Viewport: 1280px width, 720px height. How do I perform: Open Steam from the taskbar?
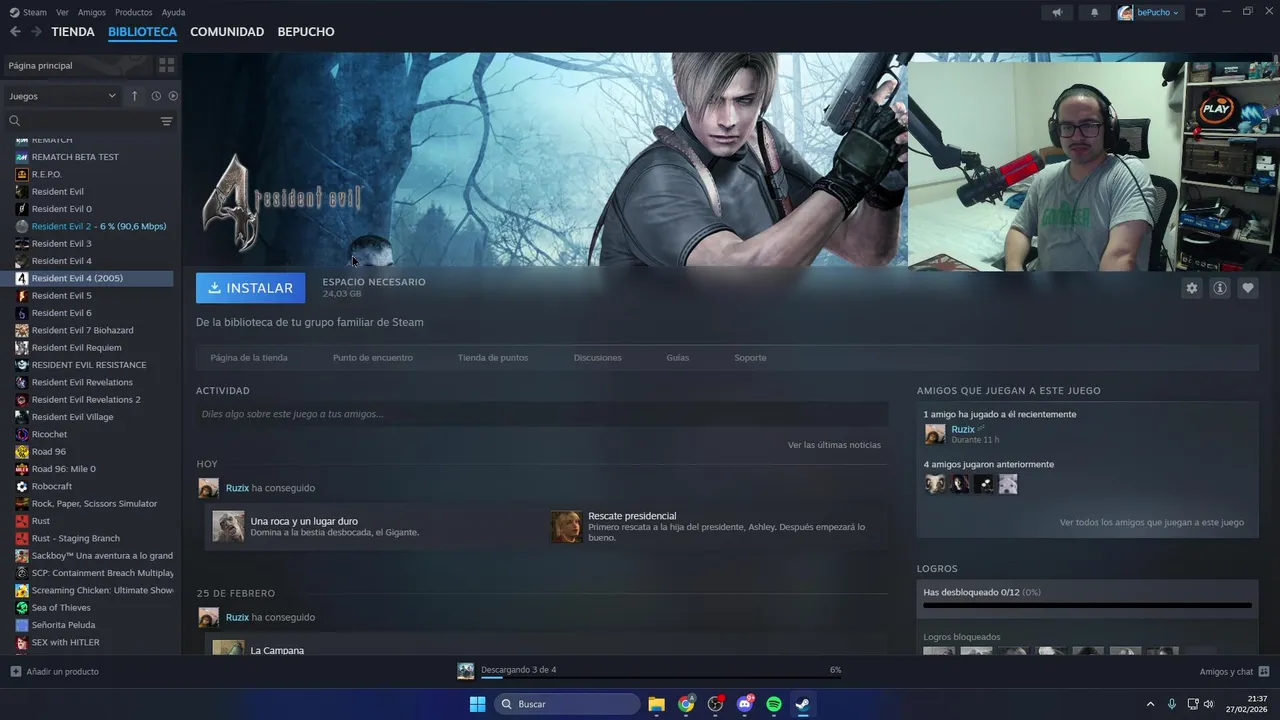tap(803, 704)
